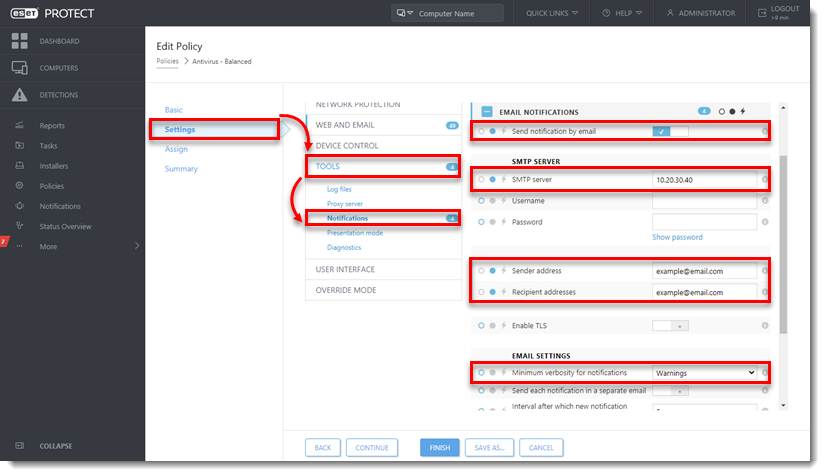
Task: Click lightning icon in Email Notifications header
Action: [742, 111]
